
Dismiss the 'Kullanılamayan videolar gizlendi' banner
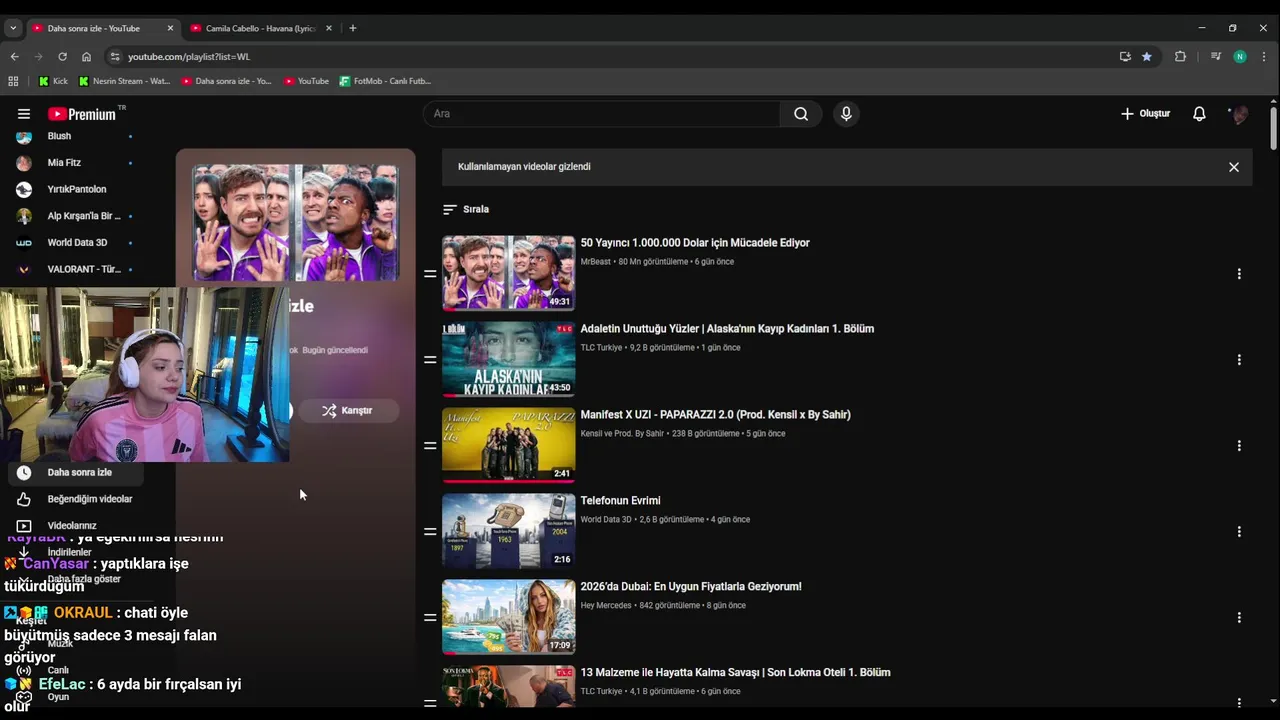pos(1234,167)
